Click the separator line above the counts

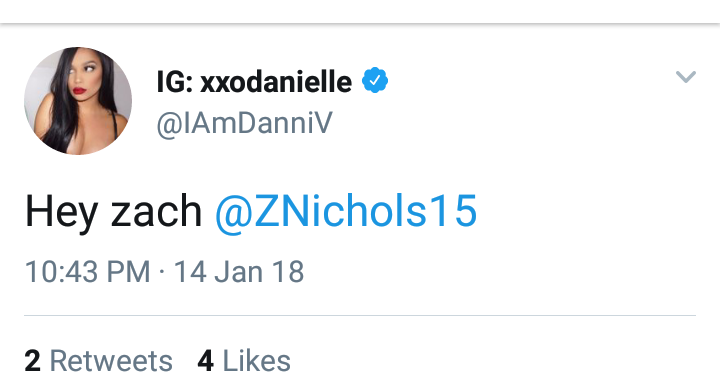(360, 315)
